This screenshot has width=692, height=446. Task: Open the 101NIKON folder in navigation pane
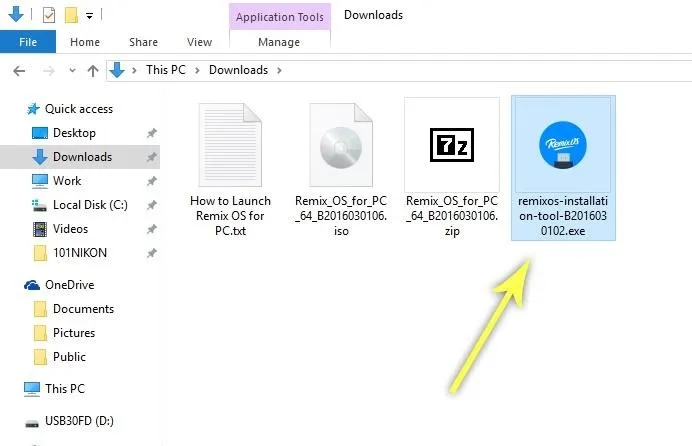(x=80, y=252)
